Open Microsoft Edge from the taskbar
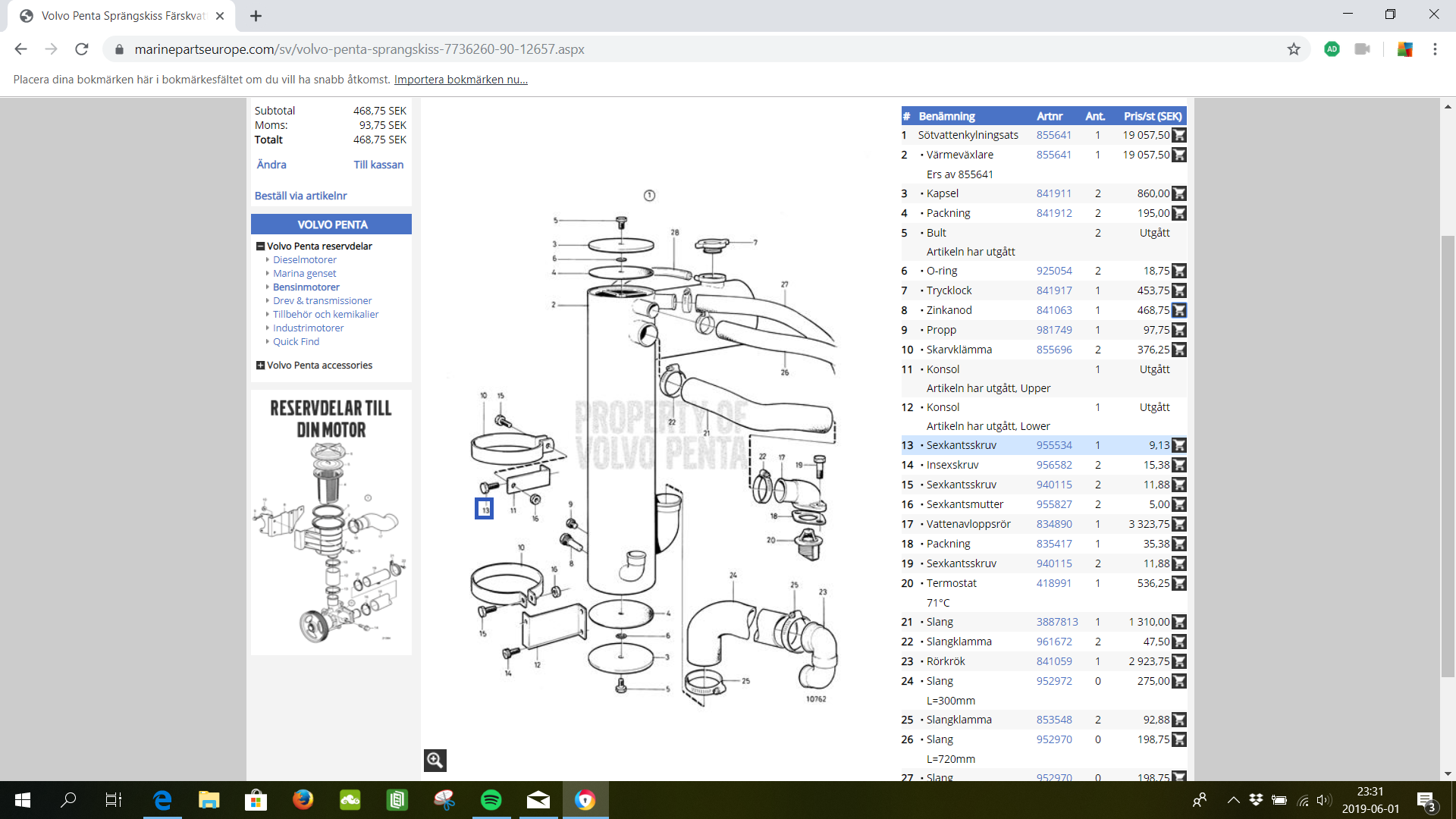 (x=162, y=800)
